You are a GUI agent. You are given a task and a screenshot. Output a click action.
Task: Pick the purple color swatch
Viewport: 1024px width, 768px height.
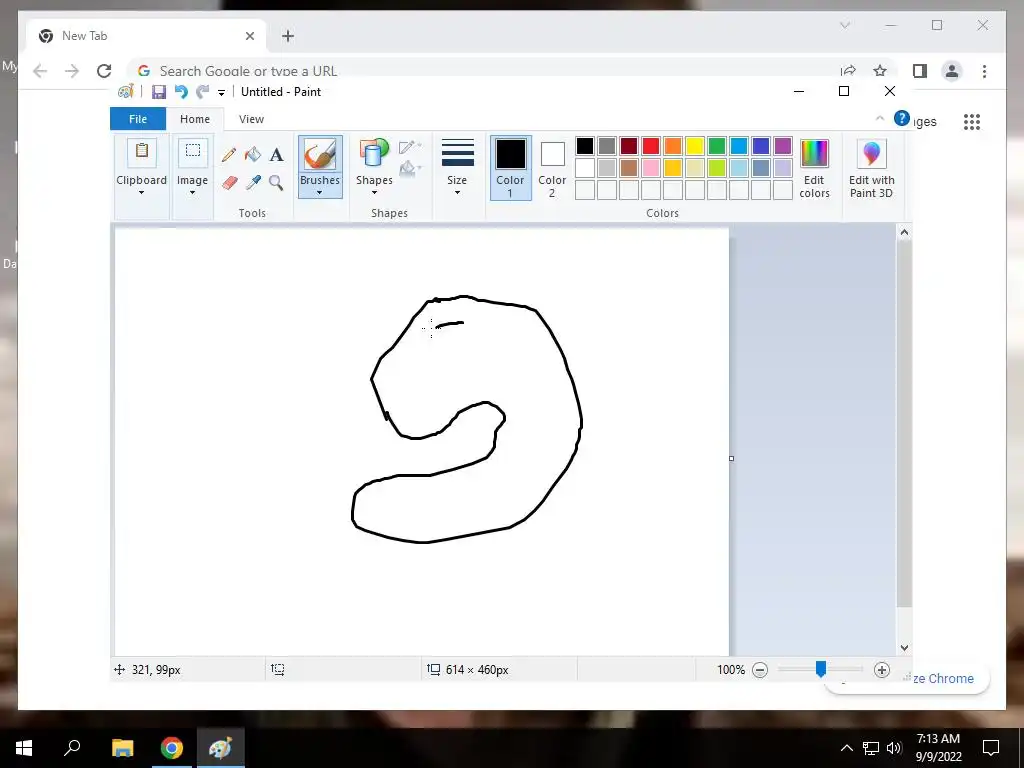point(782,146)
